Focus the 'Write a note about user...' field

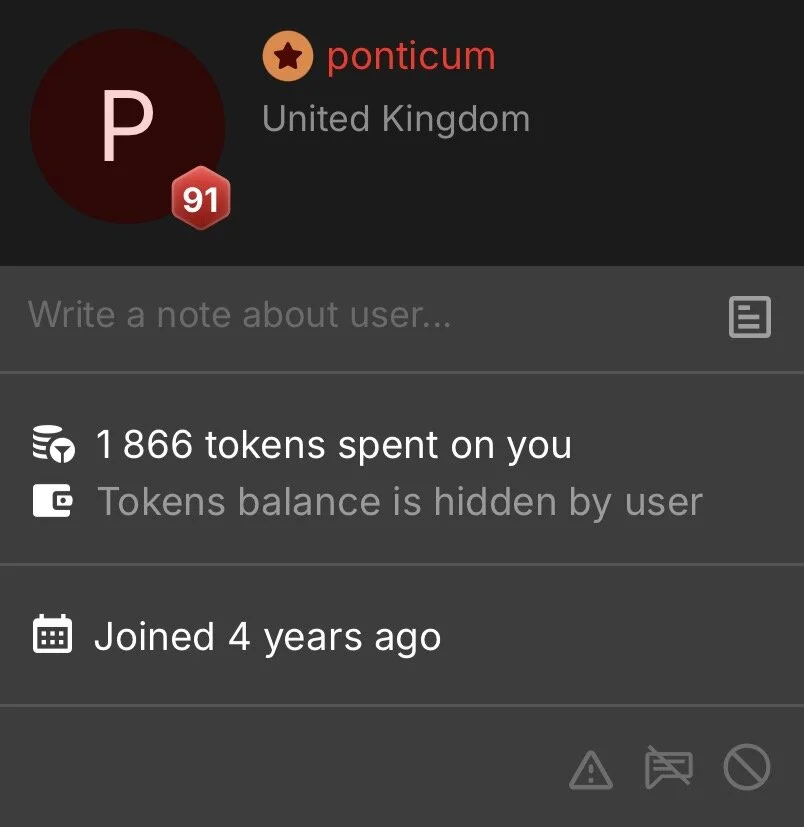click(x=369, y=316)
